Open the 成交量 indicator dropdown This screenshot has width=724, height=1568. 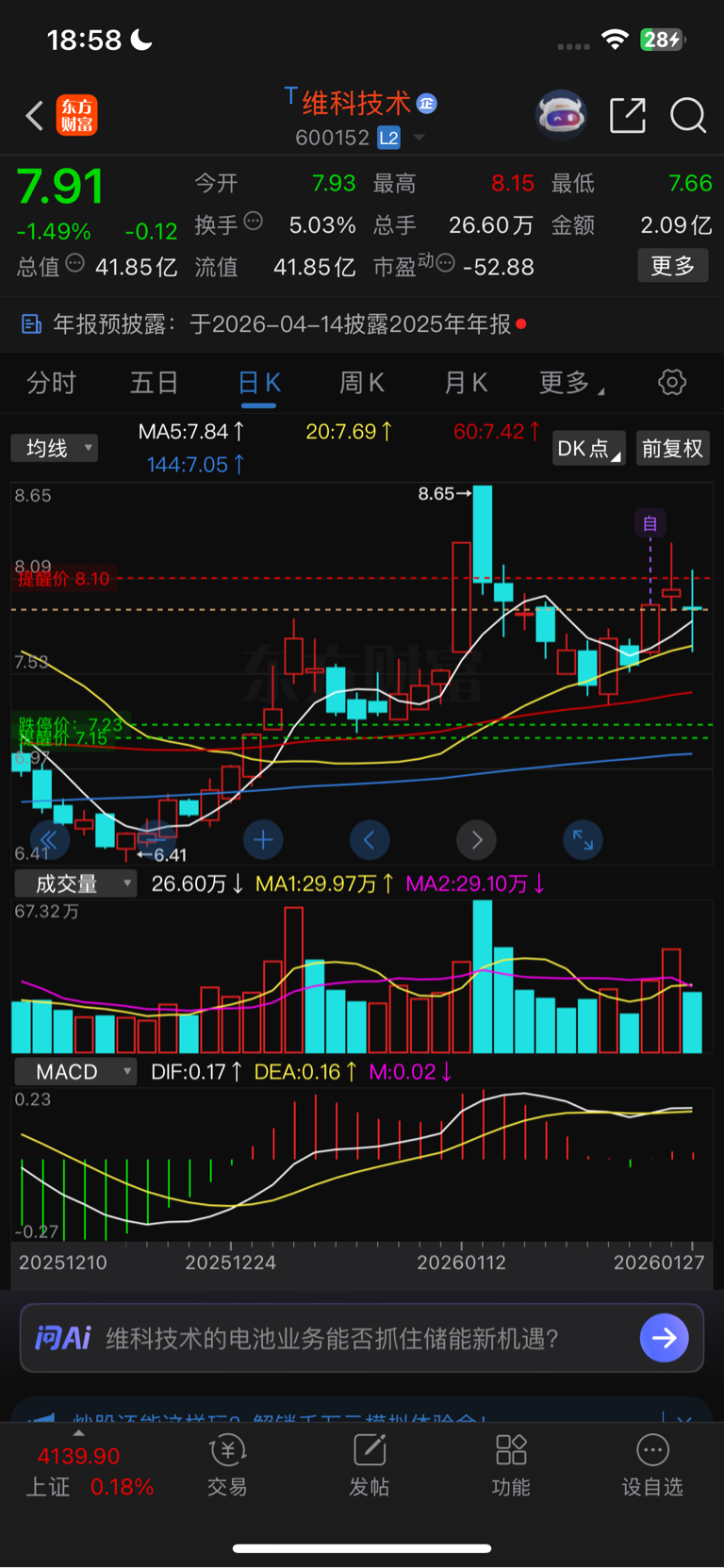[x=75, y=883]
